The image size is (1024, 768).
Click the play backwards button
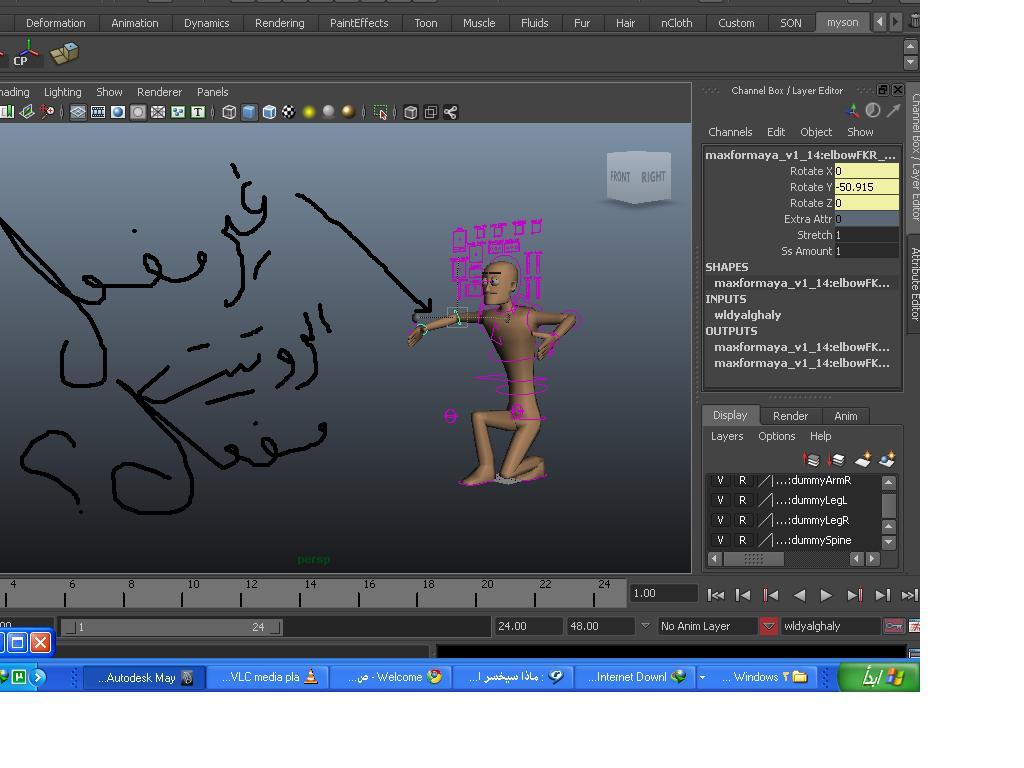[x=799, y=595]
